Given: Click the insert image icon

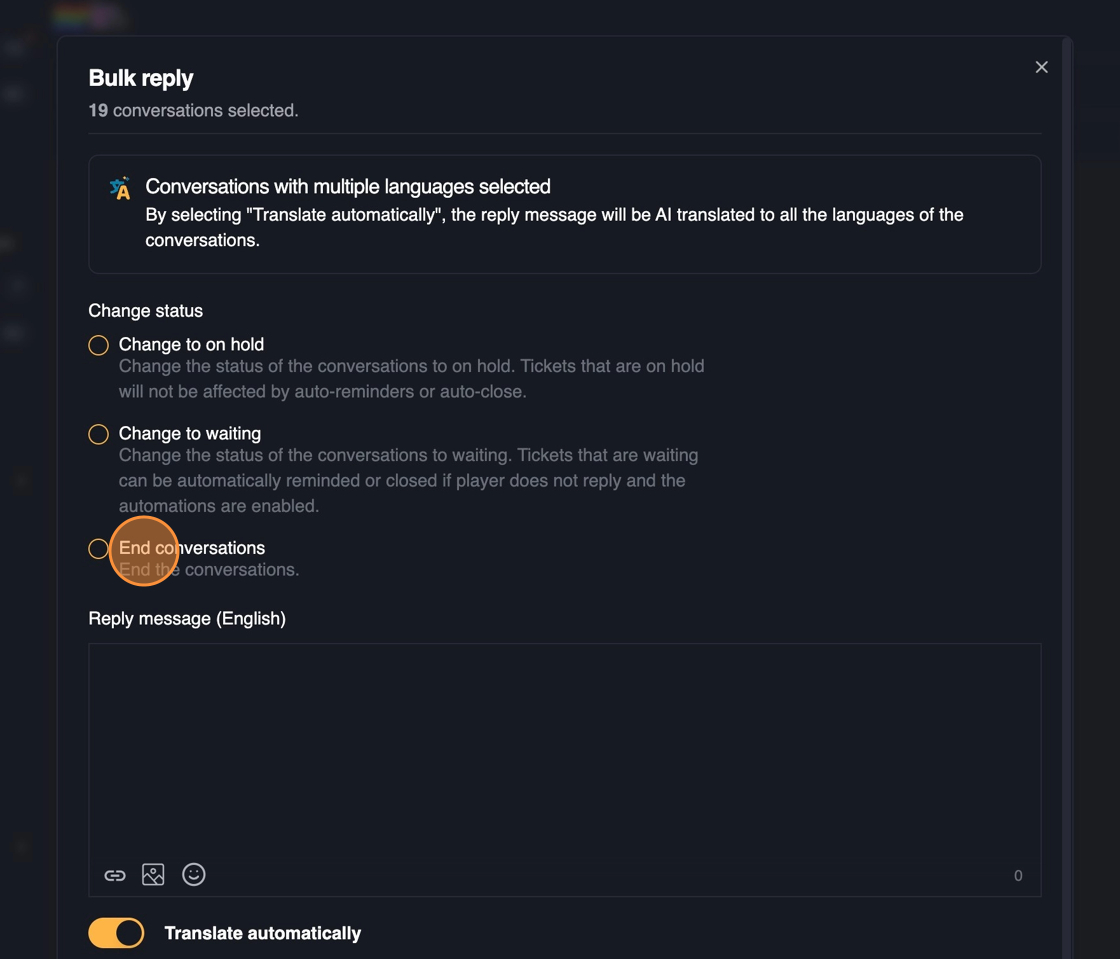Looking at the screenshot, I should [x=153, y=875].
